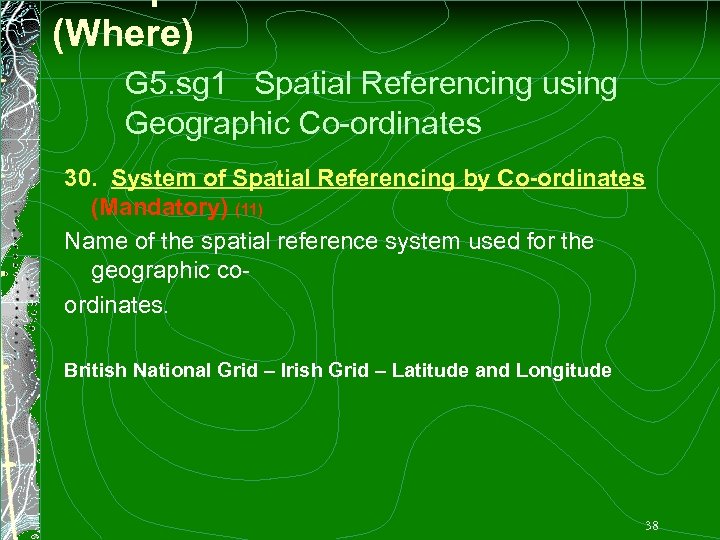Viewport: 720px width, 540px height.
Task: Click the bold line 'British National Grid – Irish Grid – Latitude and Longitude'
Action: pyautogui.click(x=338, y=370)
